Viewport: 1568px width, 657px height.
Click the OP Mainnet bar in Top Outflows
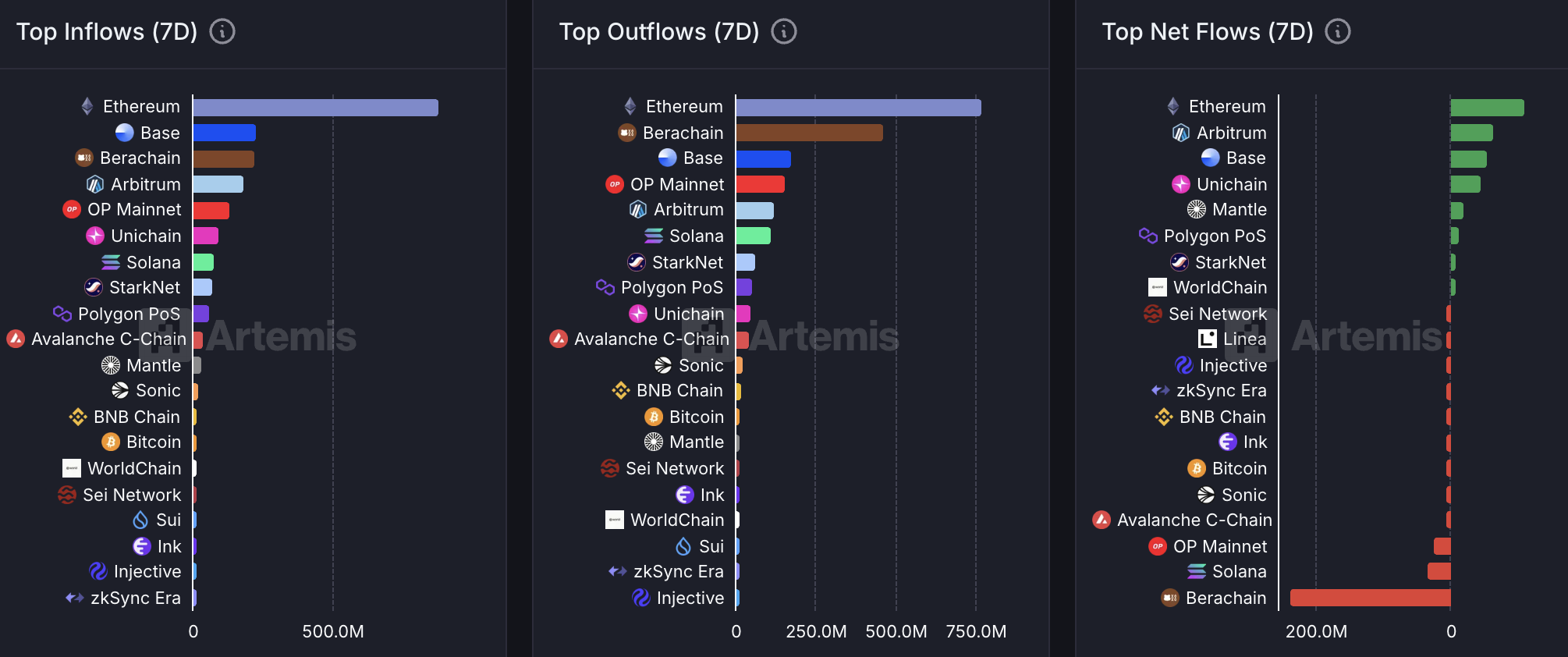point(761,184)
